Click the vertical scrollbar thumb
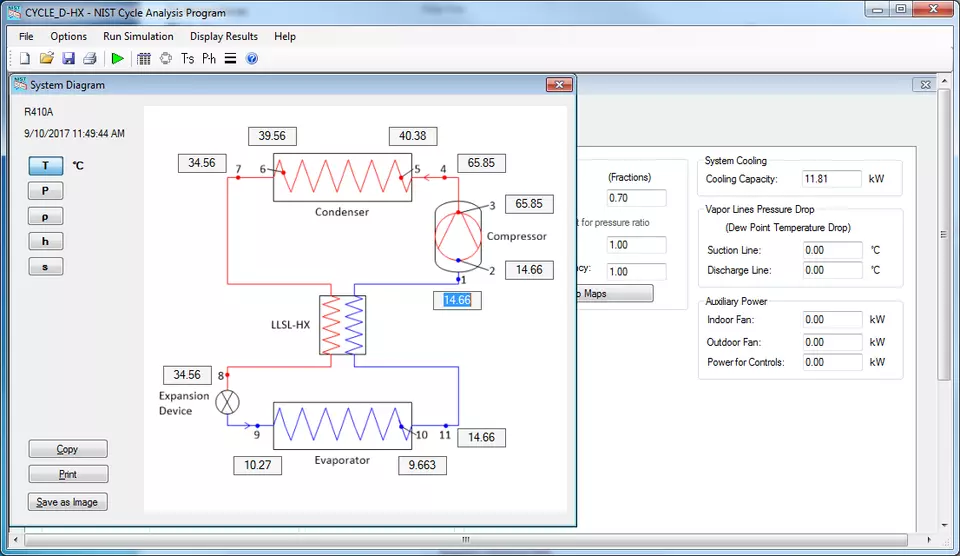Viewport: 960px width, 556px height. (943, 235)
